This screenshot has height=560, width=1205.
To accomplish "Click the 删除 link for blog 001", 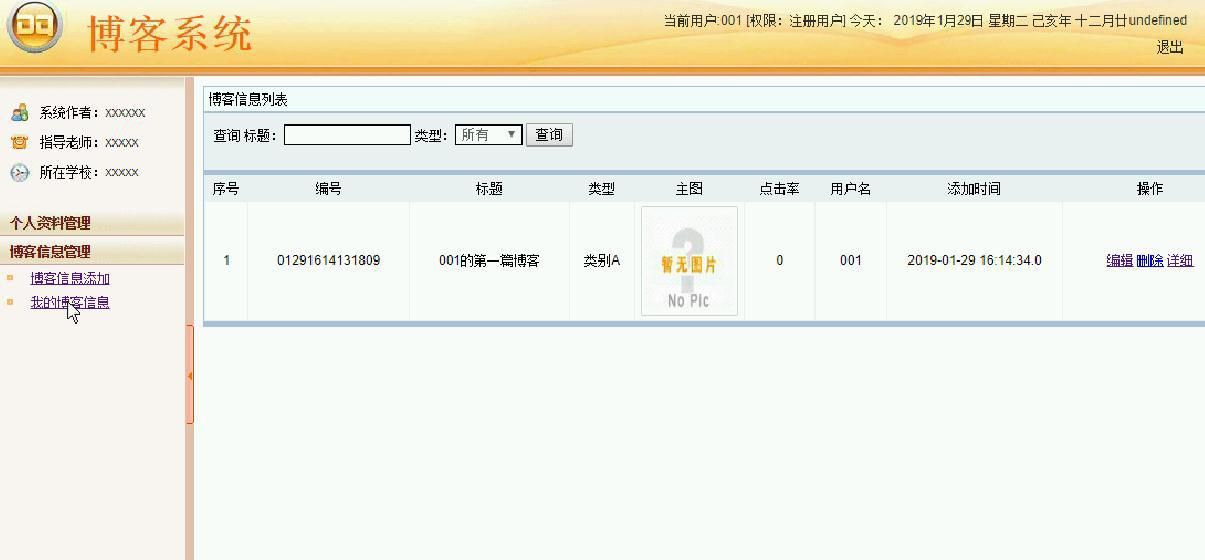I will pos(1149,260).
